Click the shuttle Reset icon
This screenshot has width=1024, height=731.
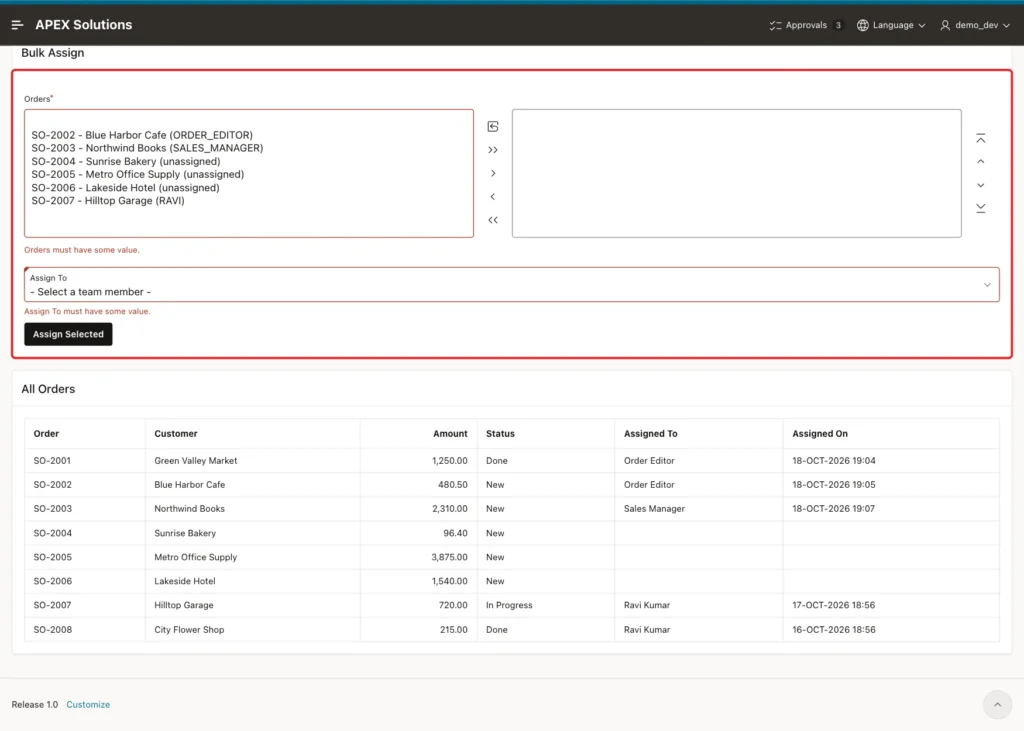click(493, 126)
